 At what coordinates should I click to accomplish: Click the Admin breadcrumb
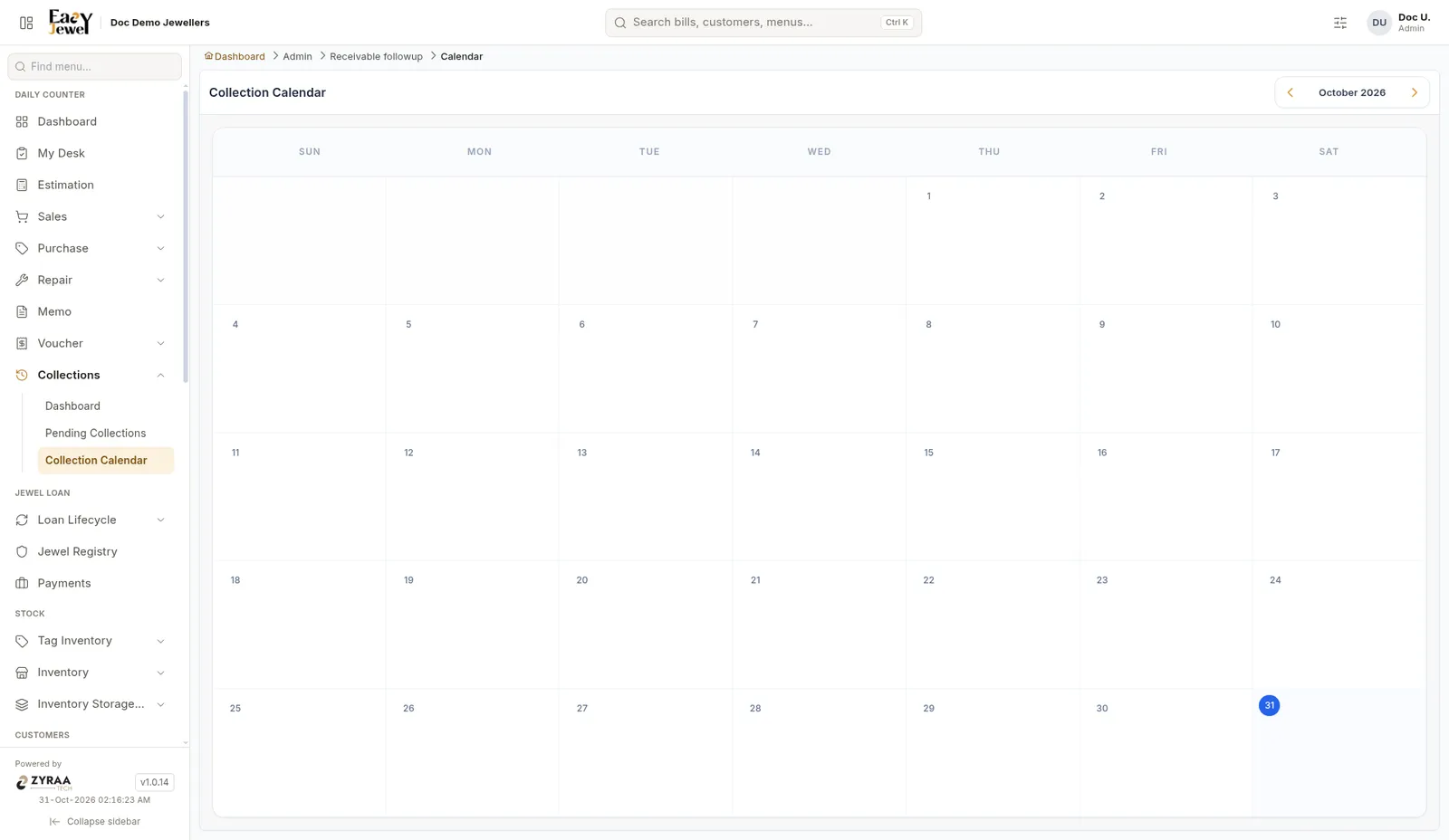coord(297,56)
